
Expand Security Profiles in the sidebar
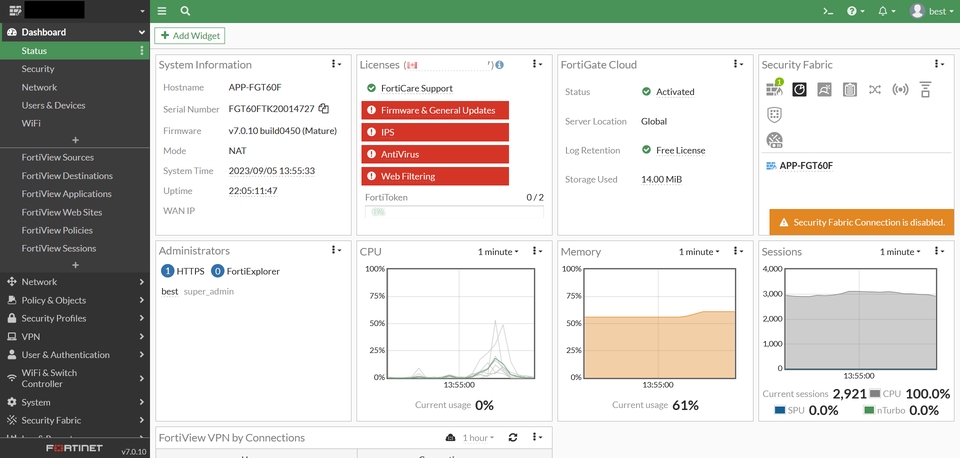click(x=75, y=318)
